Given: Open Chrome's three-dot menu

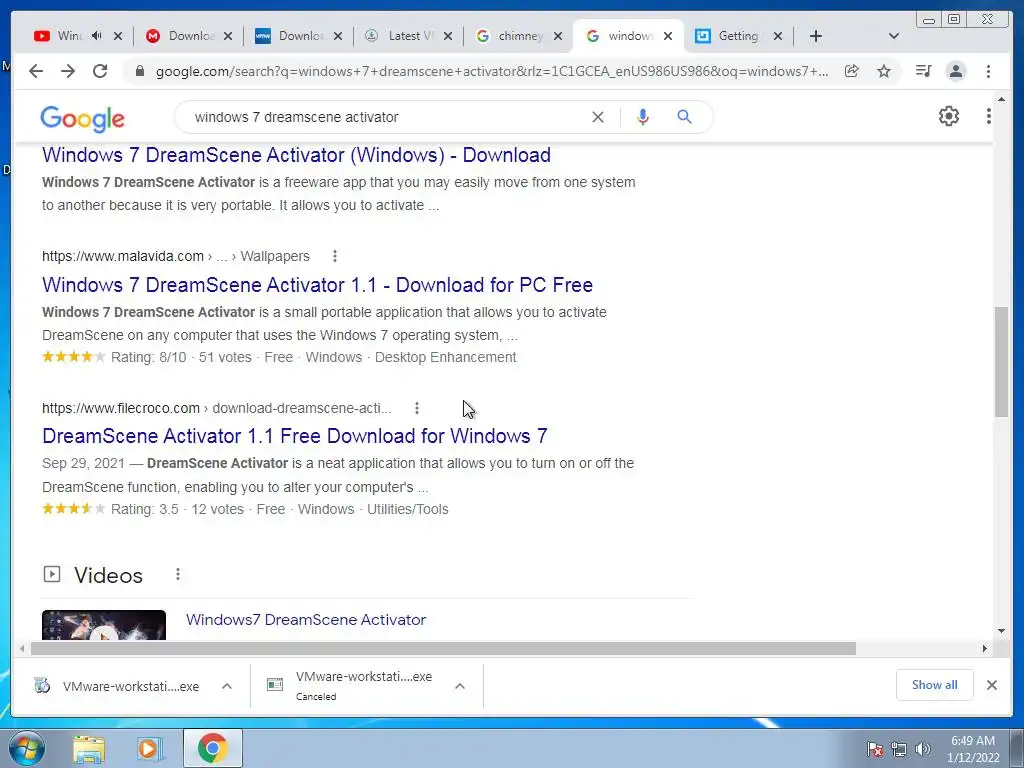Looking at the screenshot, I should click(989, 71).
